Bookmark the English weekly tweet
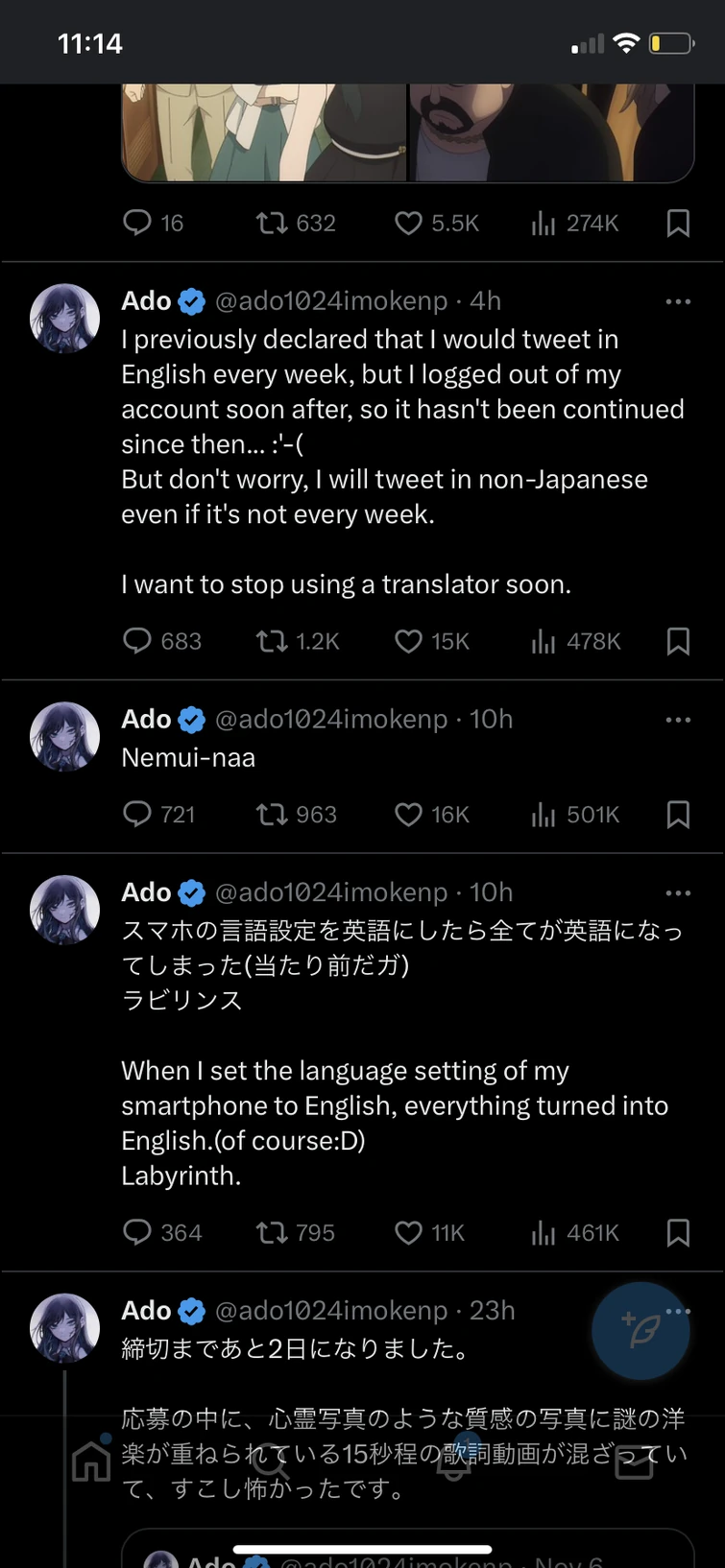The height and width of the screenshot is (1568, 725). pos(678,641)
